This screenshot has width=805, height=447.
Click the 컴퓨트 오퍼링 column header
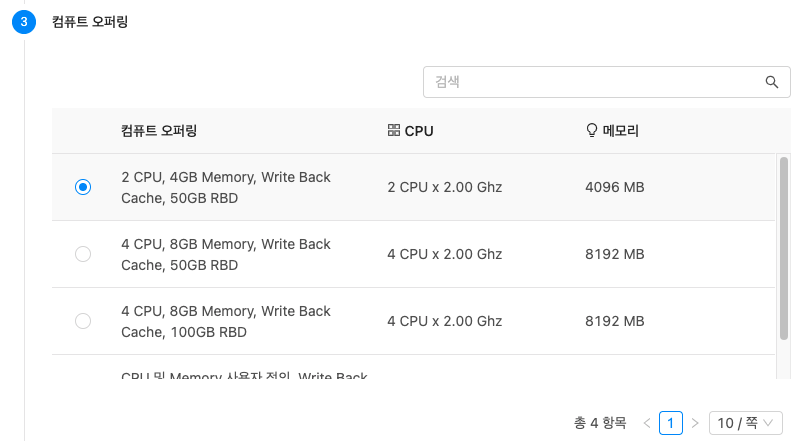(159, 131)
